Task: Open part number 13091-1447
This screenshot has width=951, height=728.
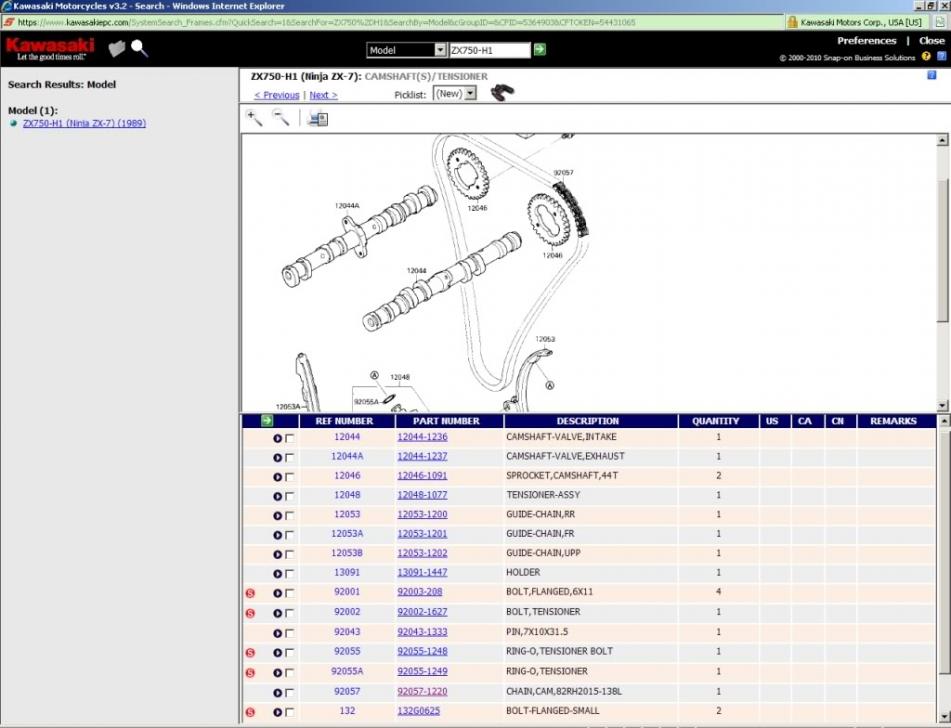Action: coord(422,572)
